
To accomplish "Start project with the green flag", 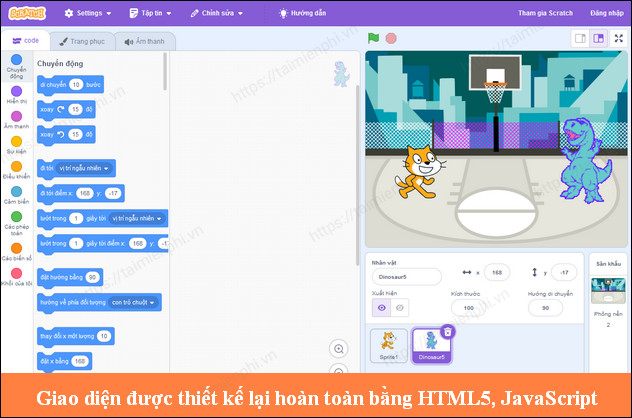I will click(x=373, y=38).
